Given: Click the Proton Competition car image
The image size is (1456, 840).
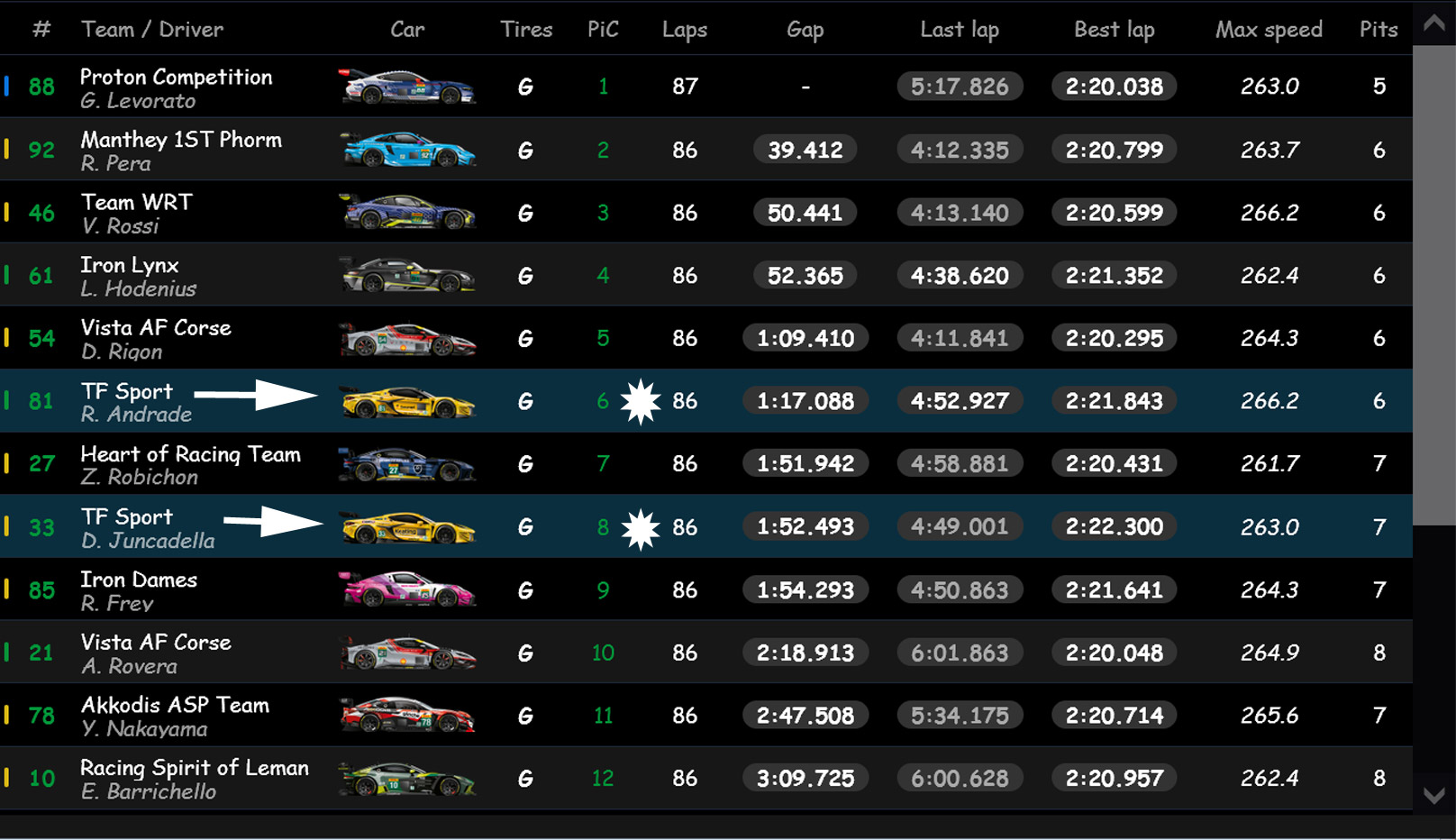Looking at the screenshot, I should tap(407, 87).
